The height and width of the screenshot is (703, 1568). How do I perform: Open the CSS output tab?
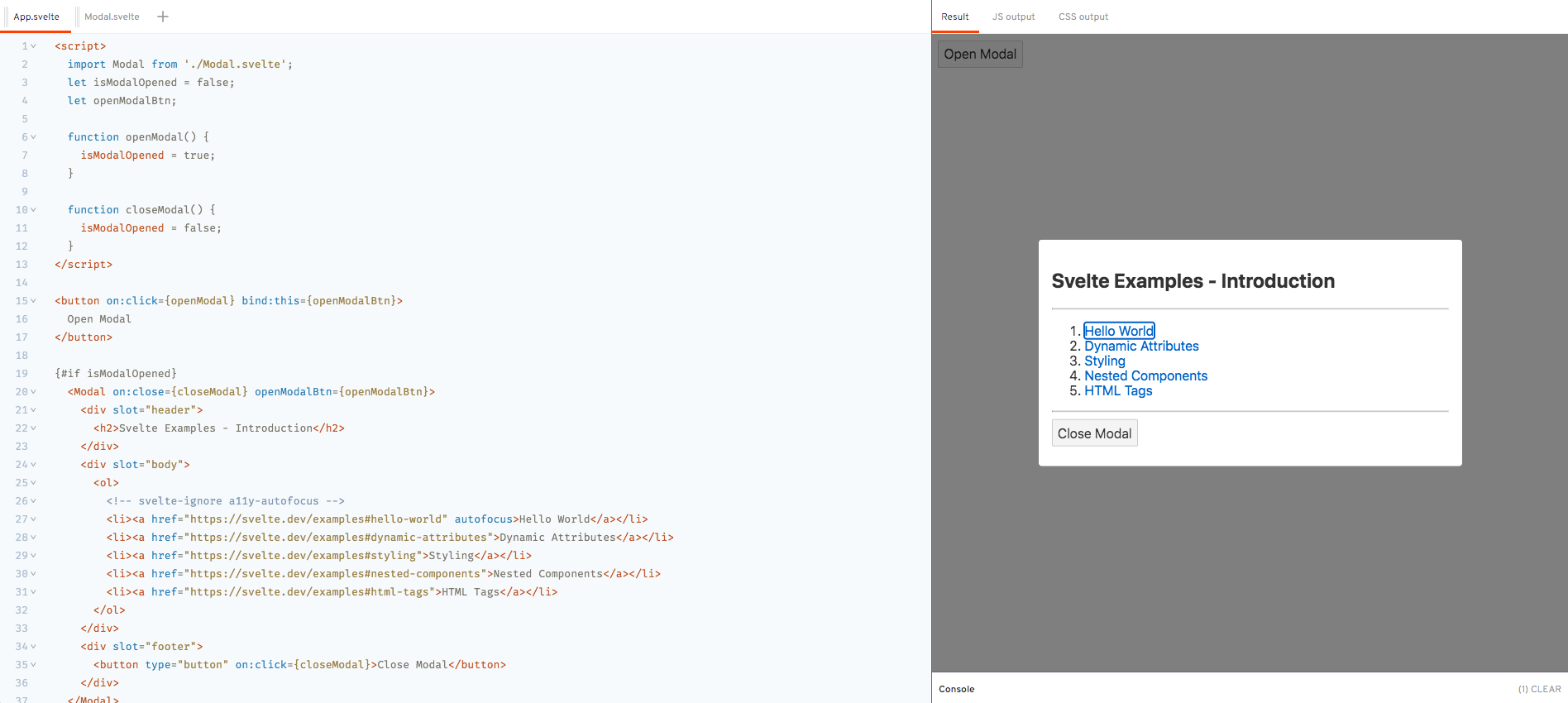(x=1083, y=17)
